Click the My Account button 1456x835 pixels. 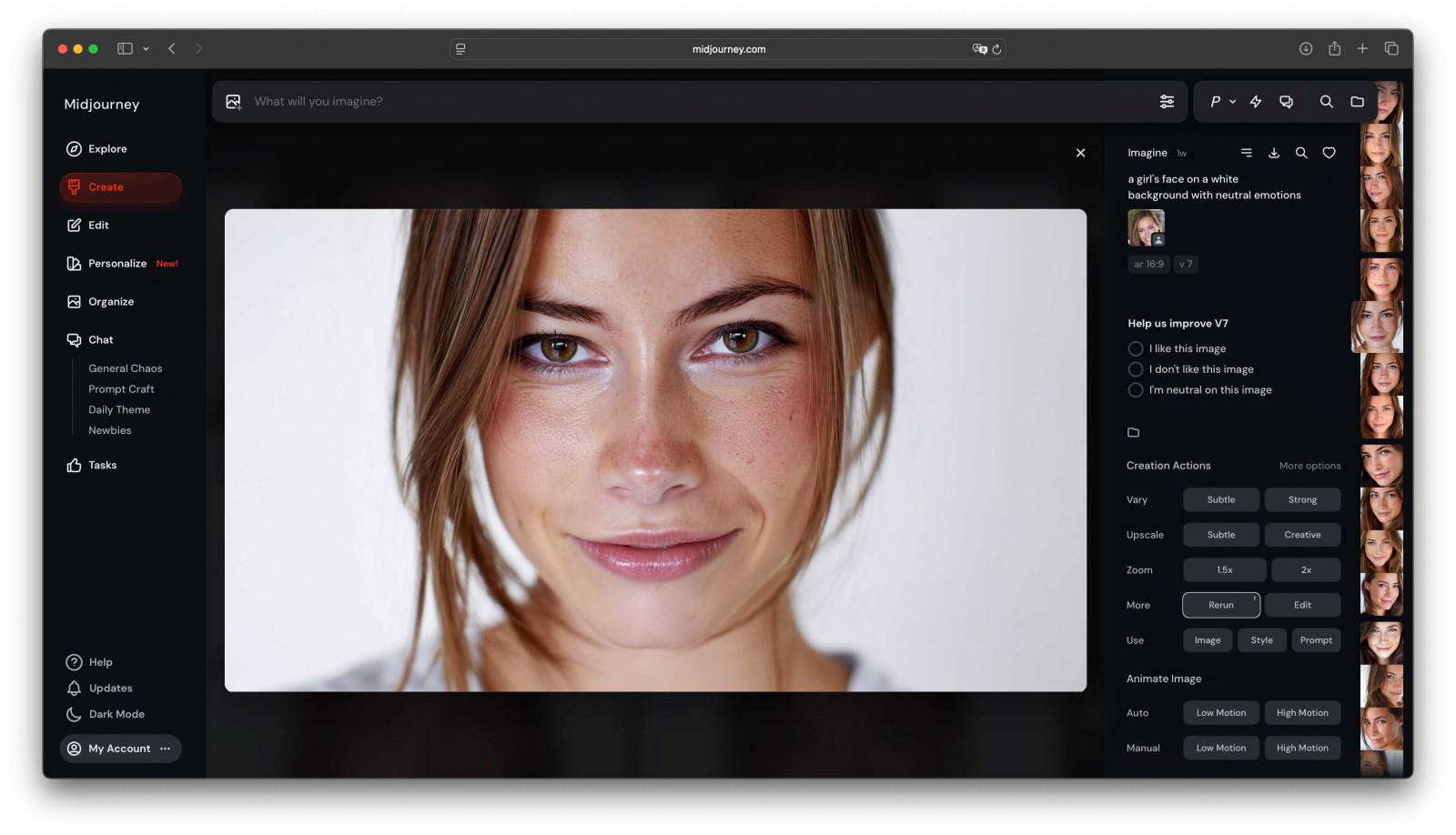point(121,749)
